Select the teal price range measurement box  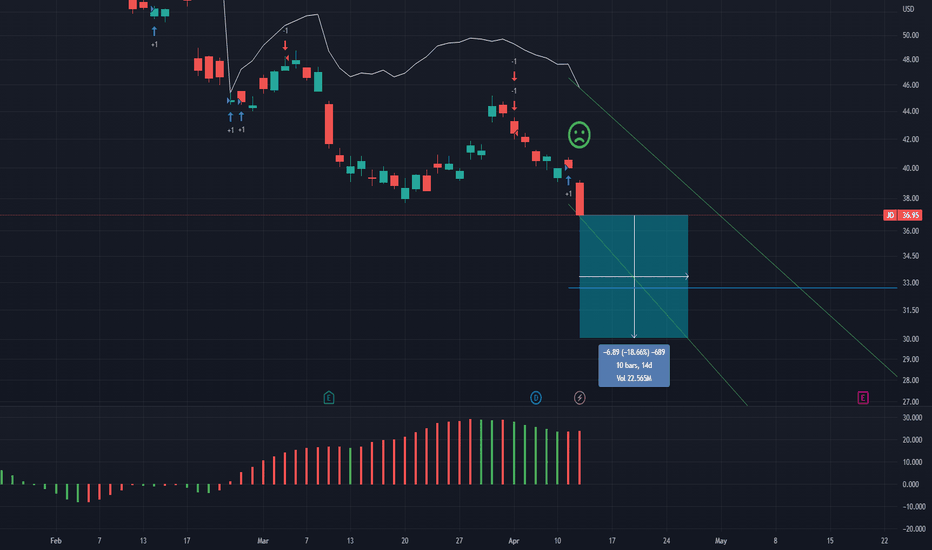coord(634,276)
